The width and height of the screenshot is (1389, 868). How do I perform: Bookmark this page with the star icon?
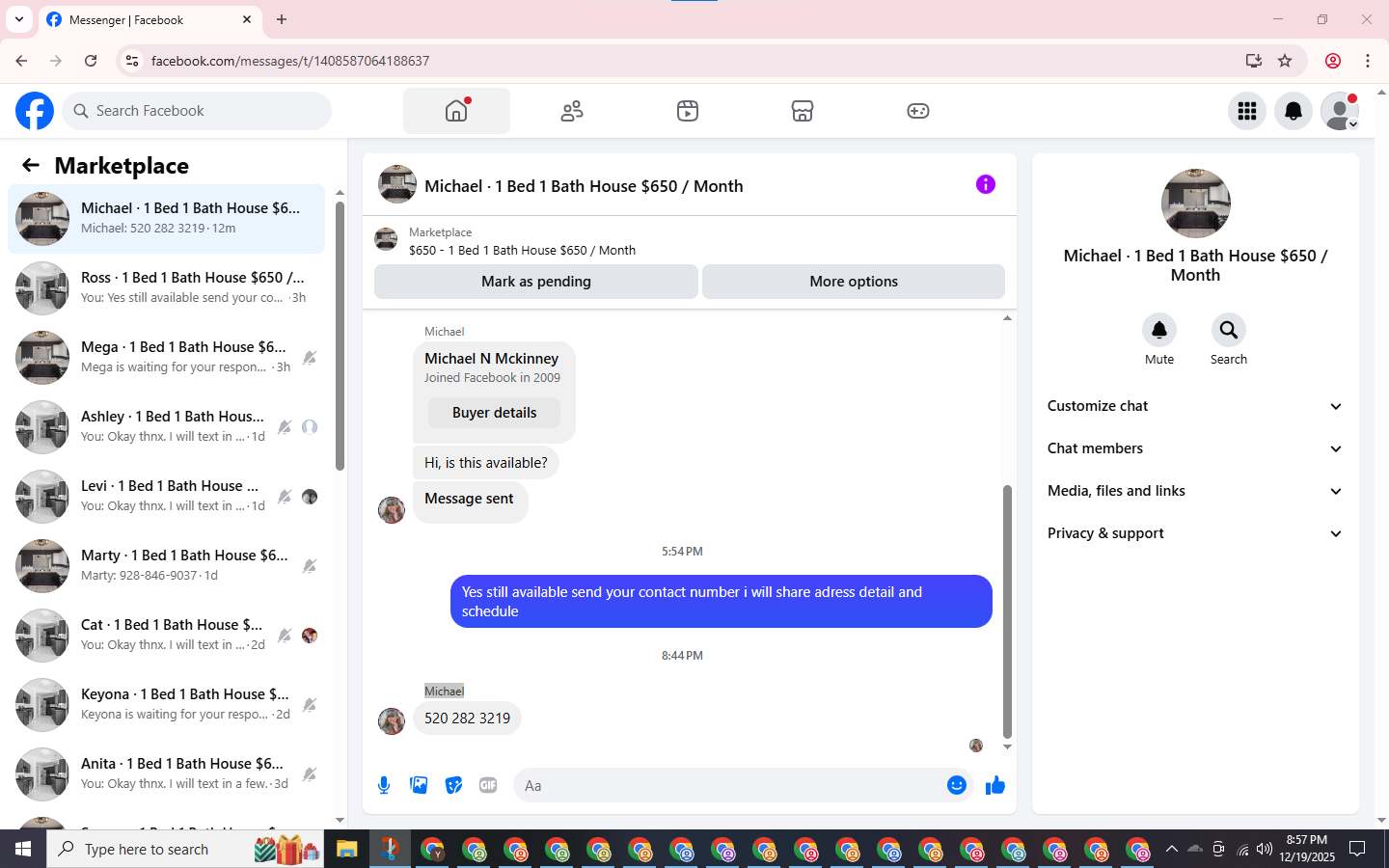pos(1285,61)
